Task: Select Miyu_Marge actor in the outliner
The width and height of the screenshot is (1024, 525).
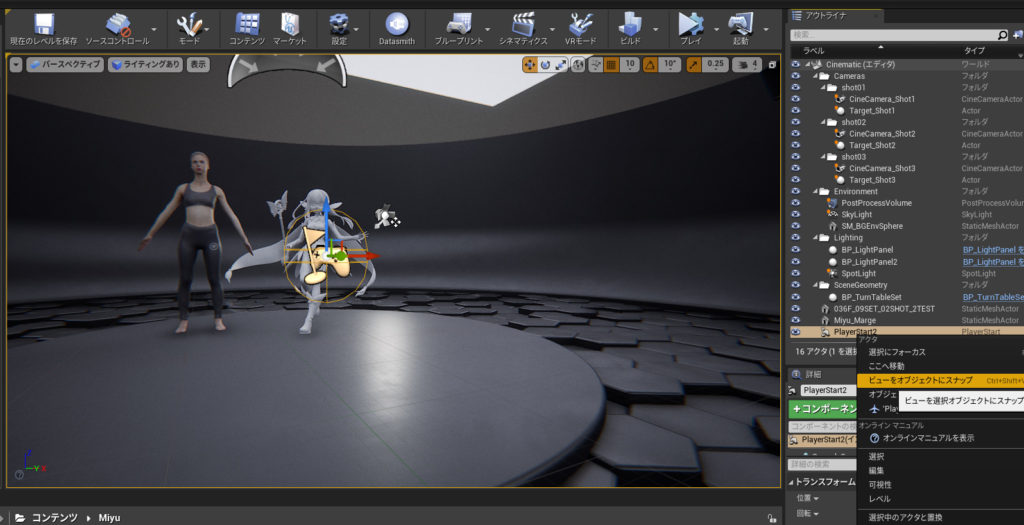Action: click(x=855, y=320)
